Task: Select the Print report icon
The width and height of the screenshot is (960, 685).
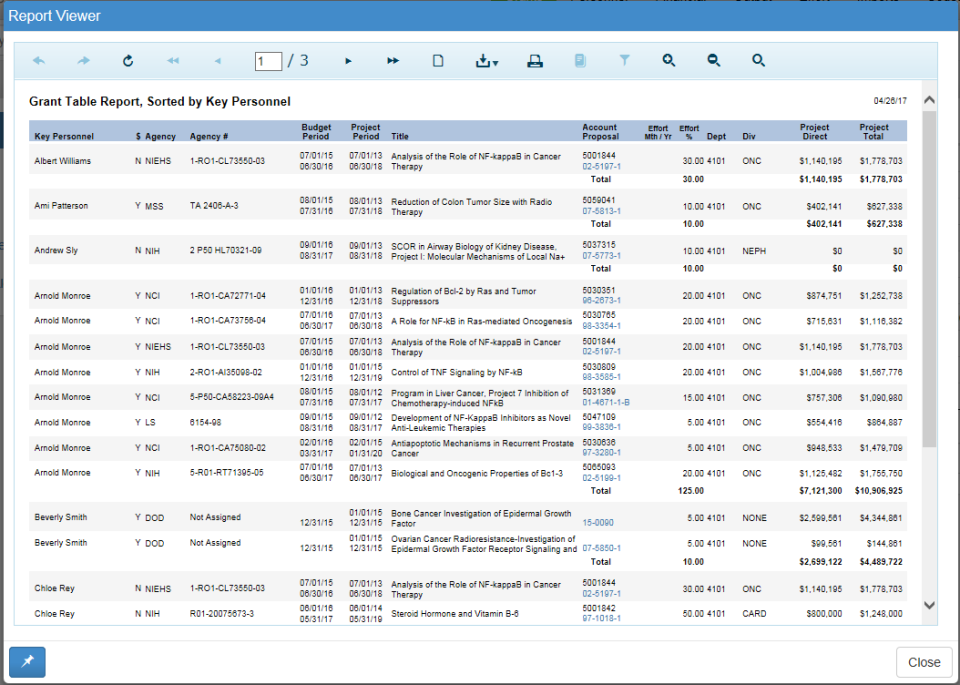Action: click(x=535, y=60)
